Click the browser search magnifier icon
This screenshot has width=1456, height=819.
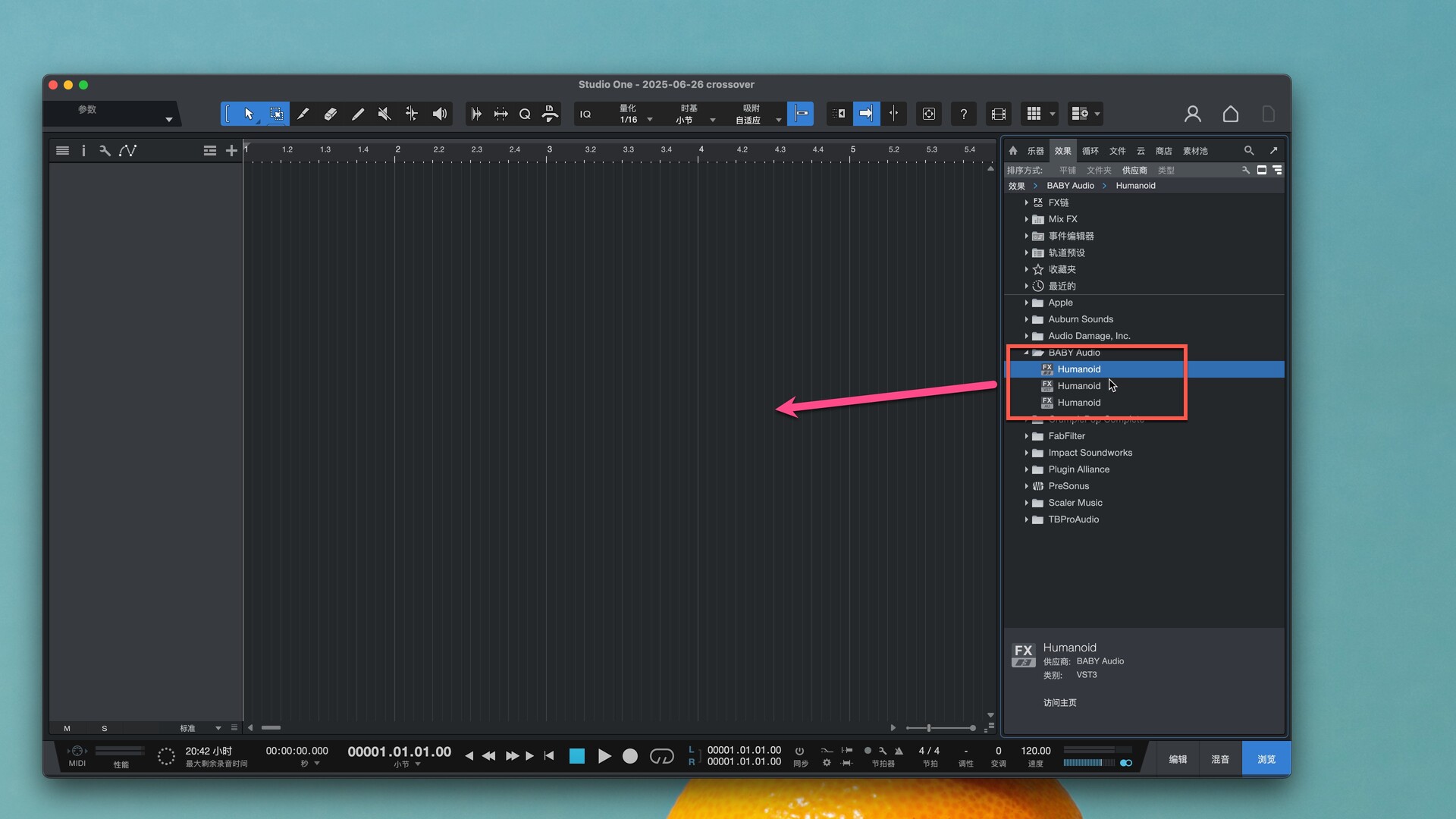click(1249, 150)
